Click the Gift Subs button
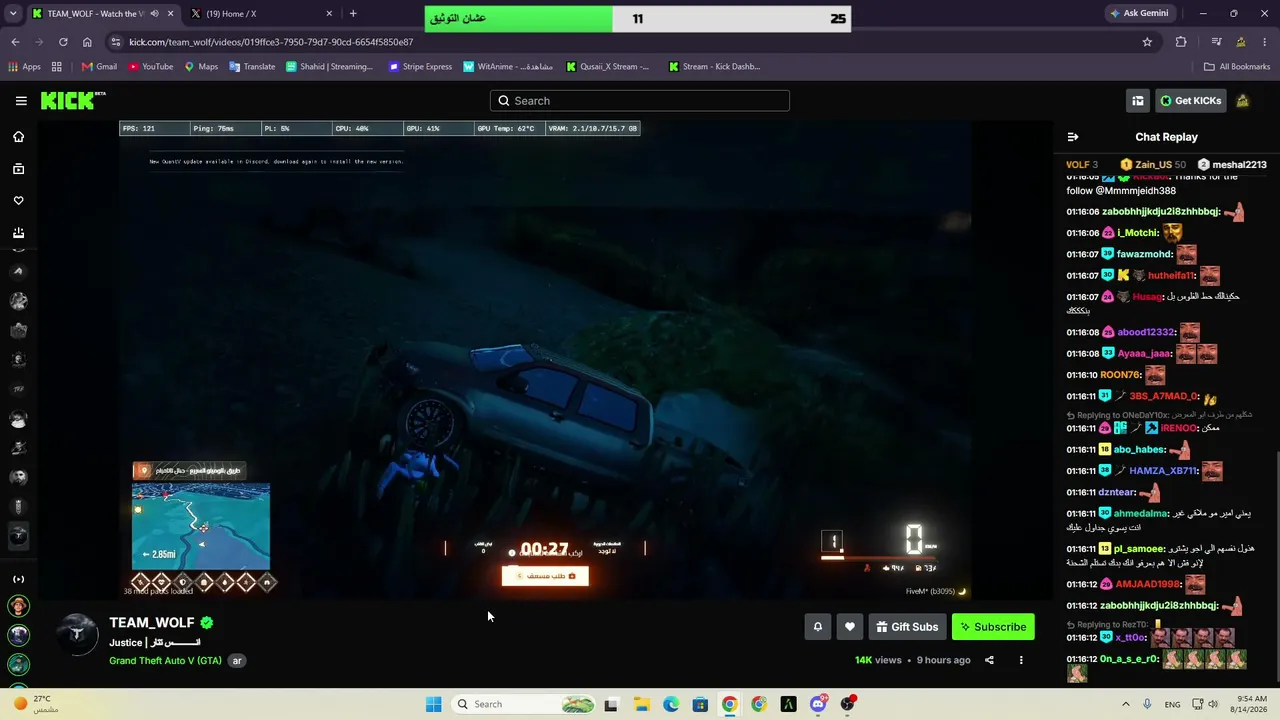The image size is (1280, 720). tap(907, 627)
